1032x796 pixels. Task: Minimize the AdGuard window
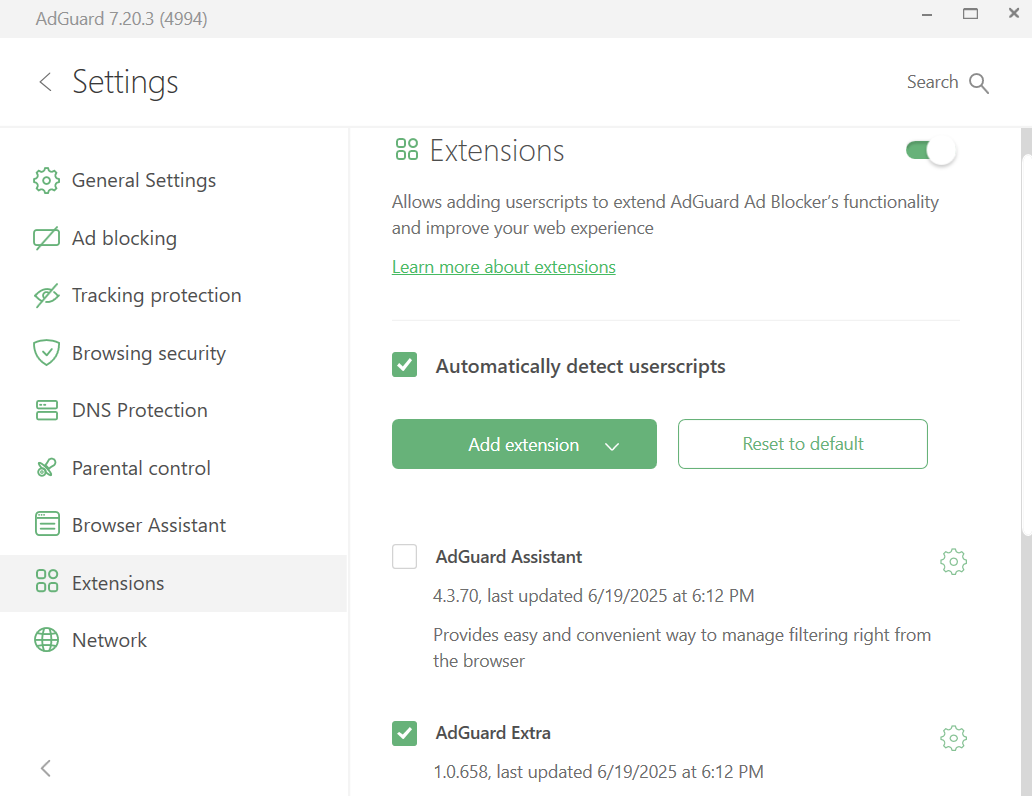coord(927,14)
